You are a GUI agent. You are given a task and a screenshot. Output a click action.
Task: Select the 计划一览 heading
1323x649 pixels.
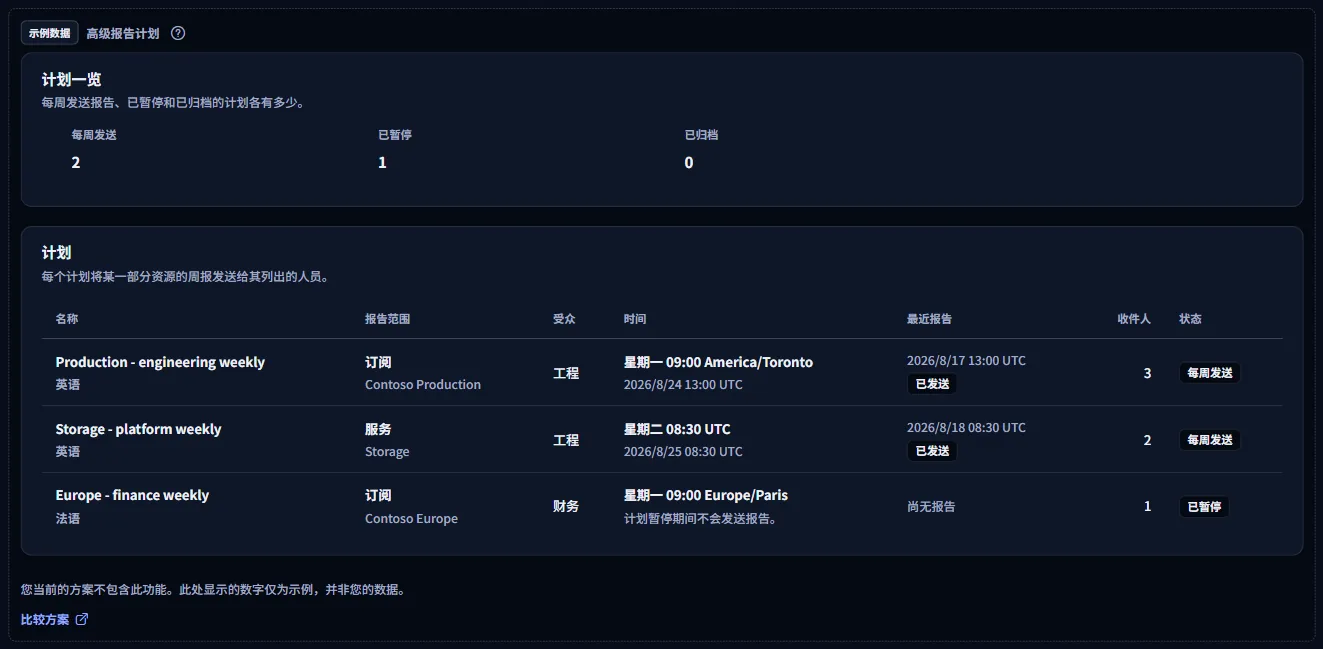71,79
